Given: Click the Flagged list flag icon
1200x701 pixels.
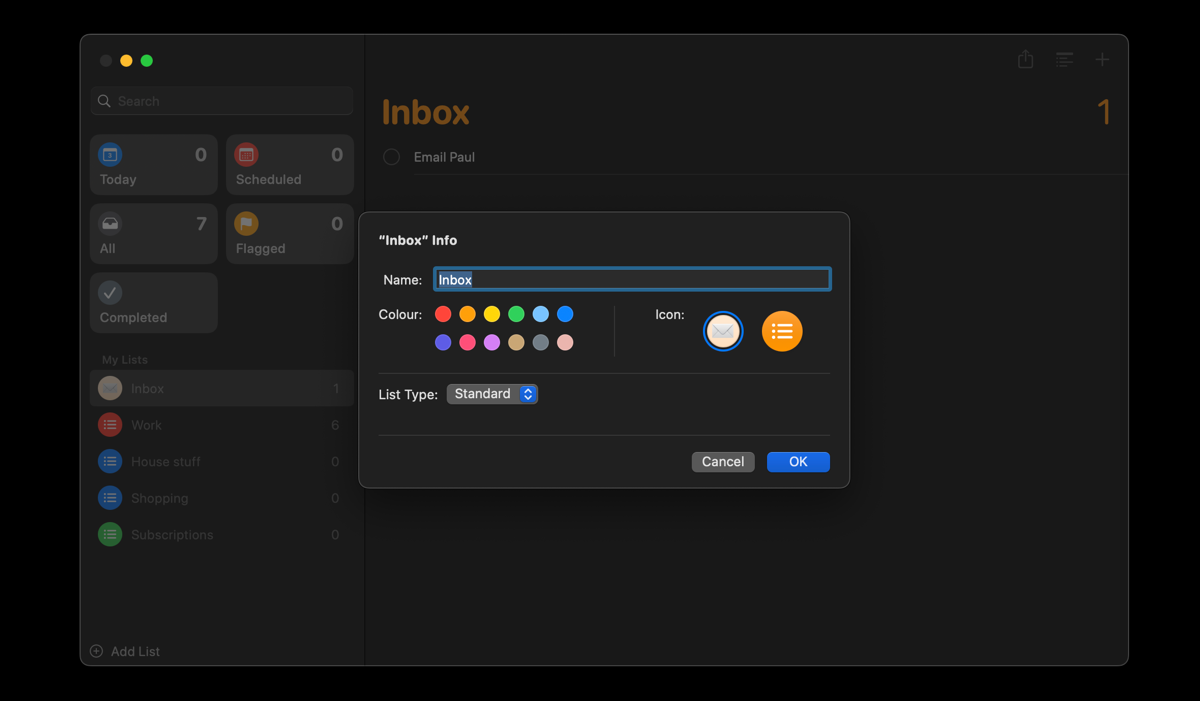Looking at the screenshot, I should [246, 222].
